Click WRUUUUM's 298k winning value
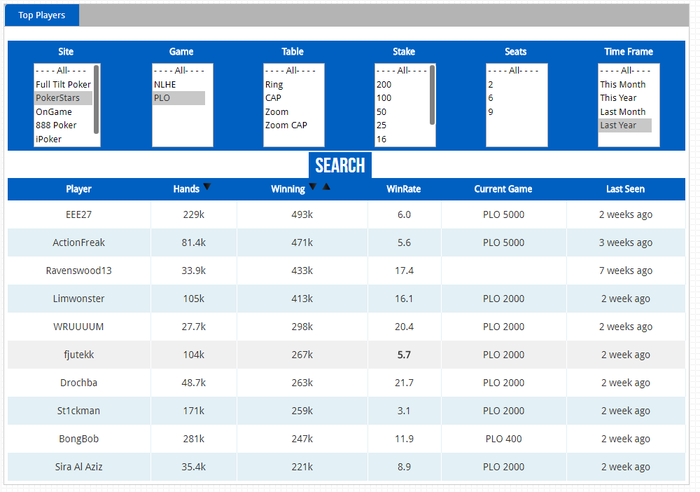The height and width of the screenshot is (492, 700). coord(302,327)
